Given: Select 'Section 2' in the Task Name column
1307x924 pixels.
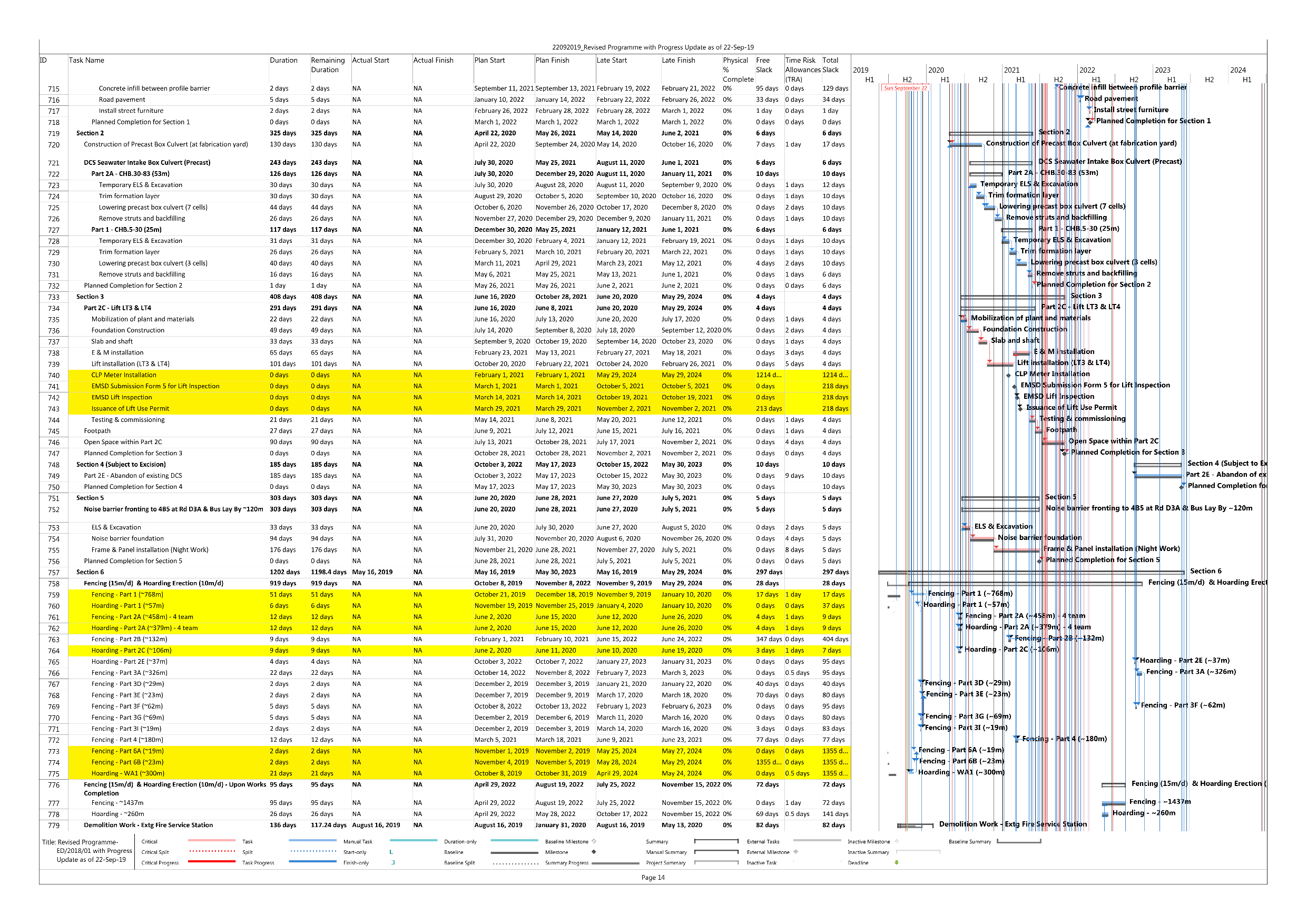Looking at the screenshot, I should [90, 133].
